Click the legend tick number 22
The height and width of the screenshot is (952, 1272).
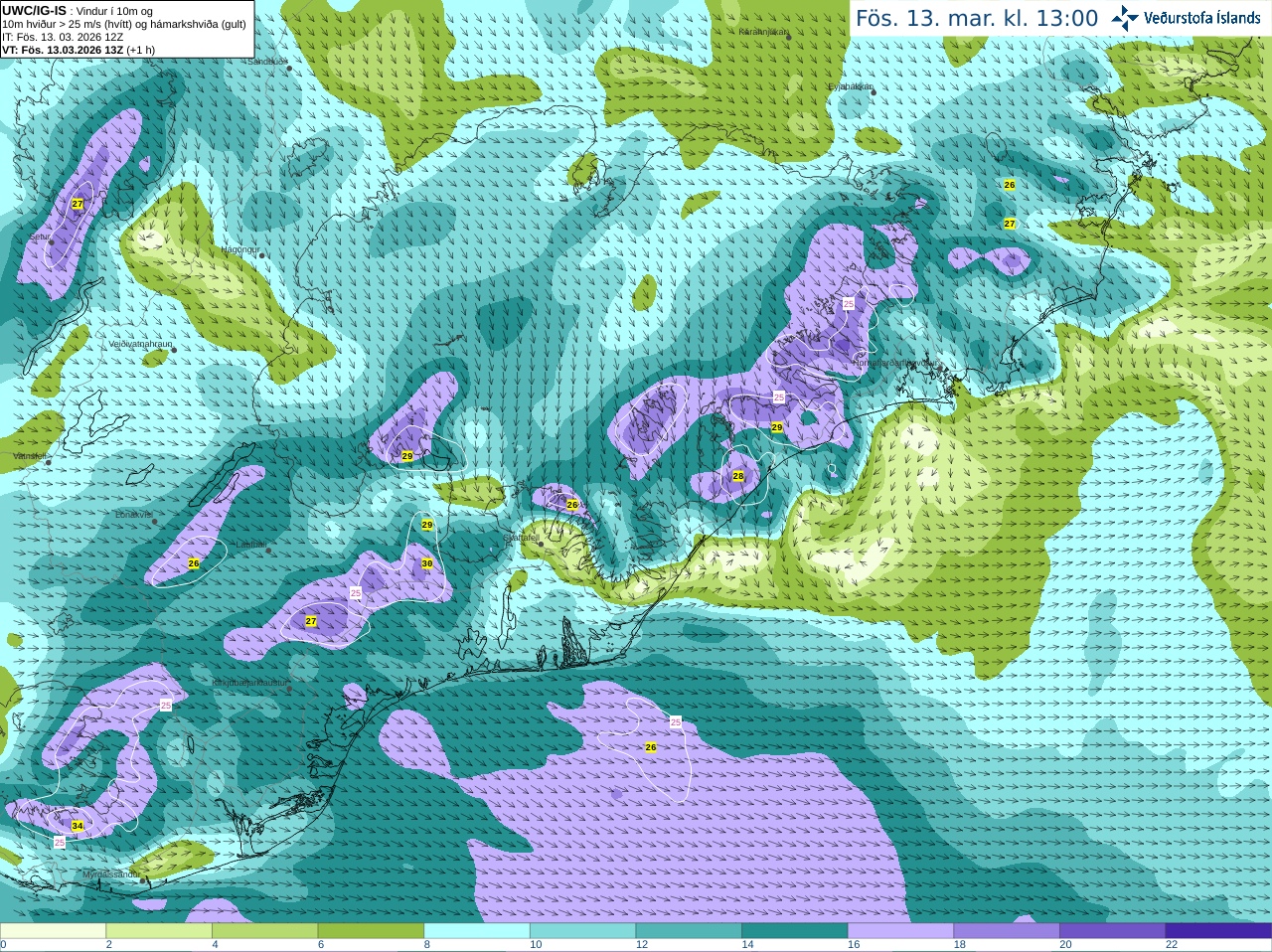tap(1172, 945)
